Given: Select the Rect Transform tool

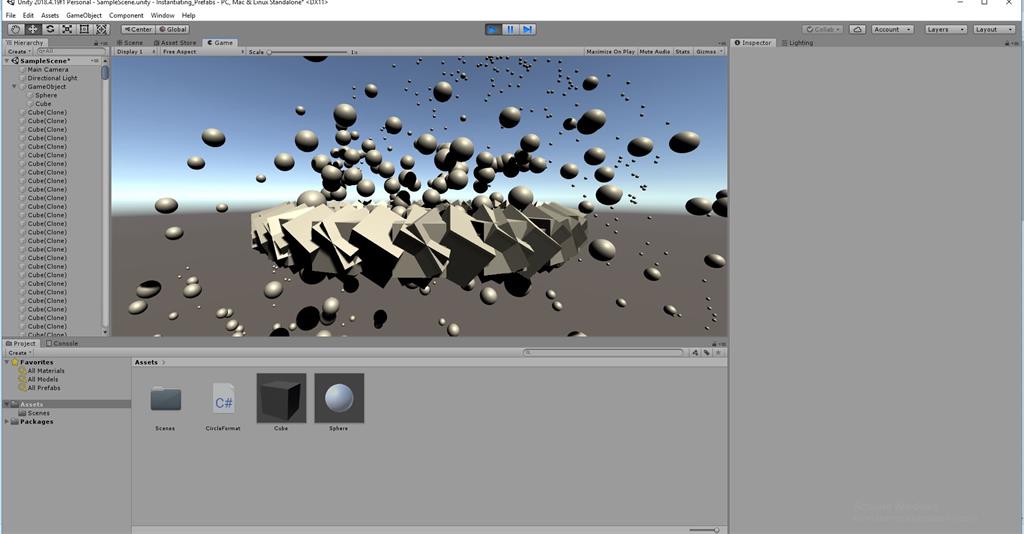Looking at the screenshot, I should (84, 29).
